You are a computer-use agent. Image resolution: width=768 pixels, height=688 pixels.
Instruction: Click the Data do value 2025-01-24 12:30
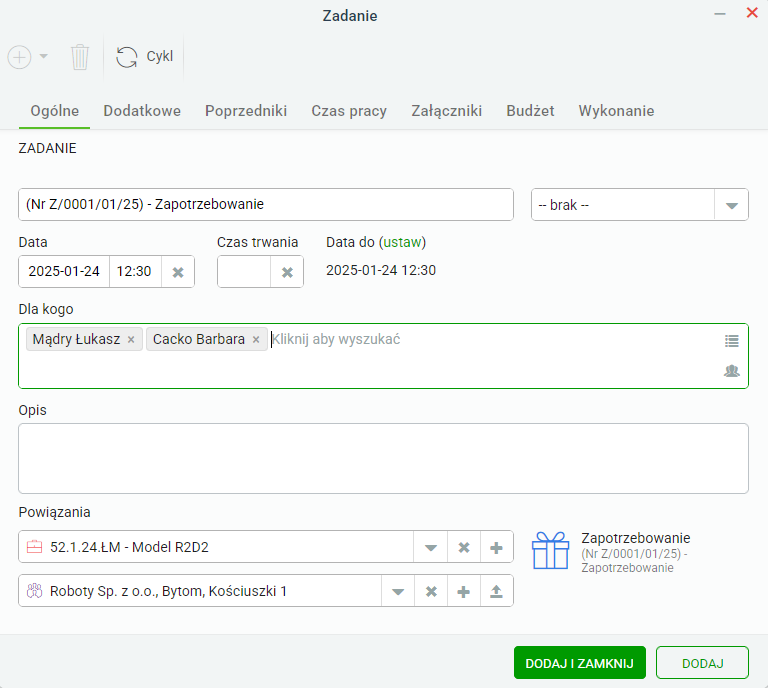(381, 270)
